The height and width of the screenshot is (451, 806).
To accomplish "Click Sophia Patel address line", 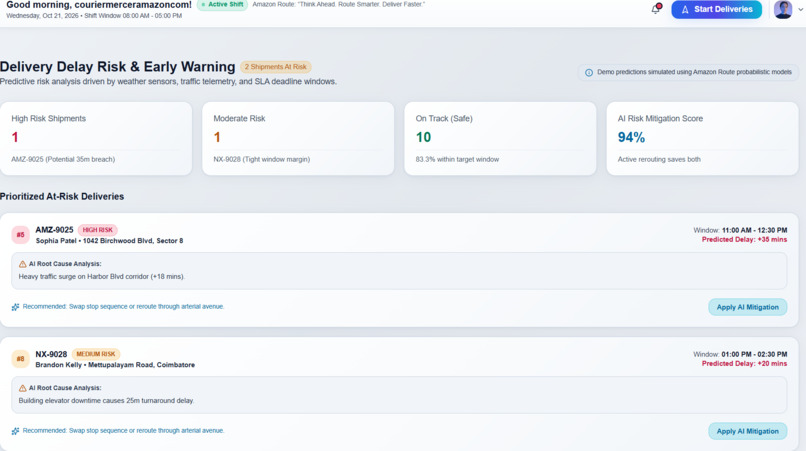I will 109,241.
